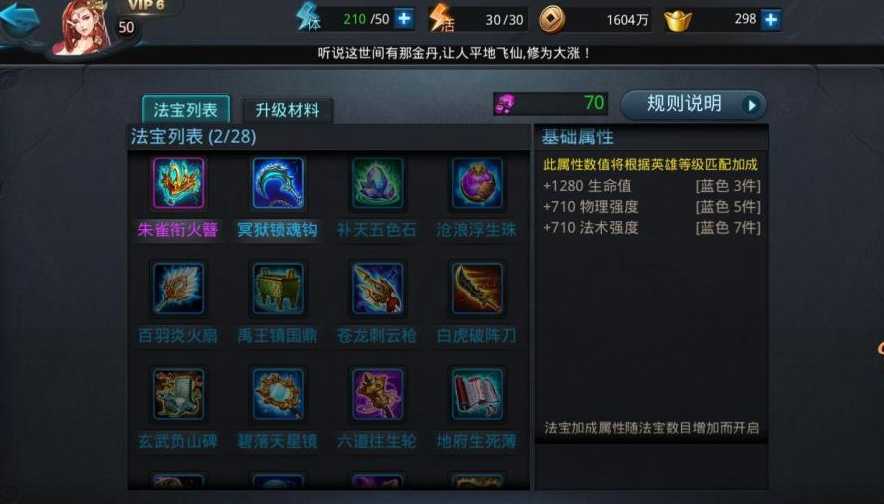Image resolution: width=884 pixels, height=504 pixels.
Task: Pick the 六道往生轮 treasure icon
Action: click(377, 394)
